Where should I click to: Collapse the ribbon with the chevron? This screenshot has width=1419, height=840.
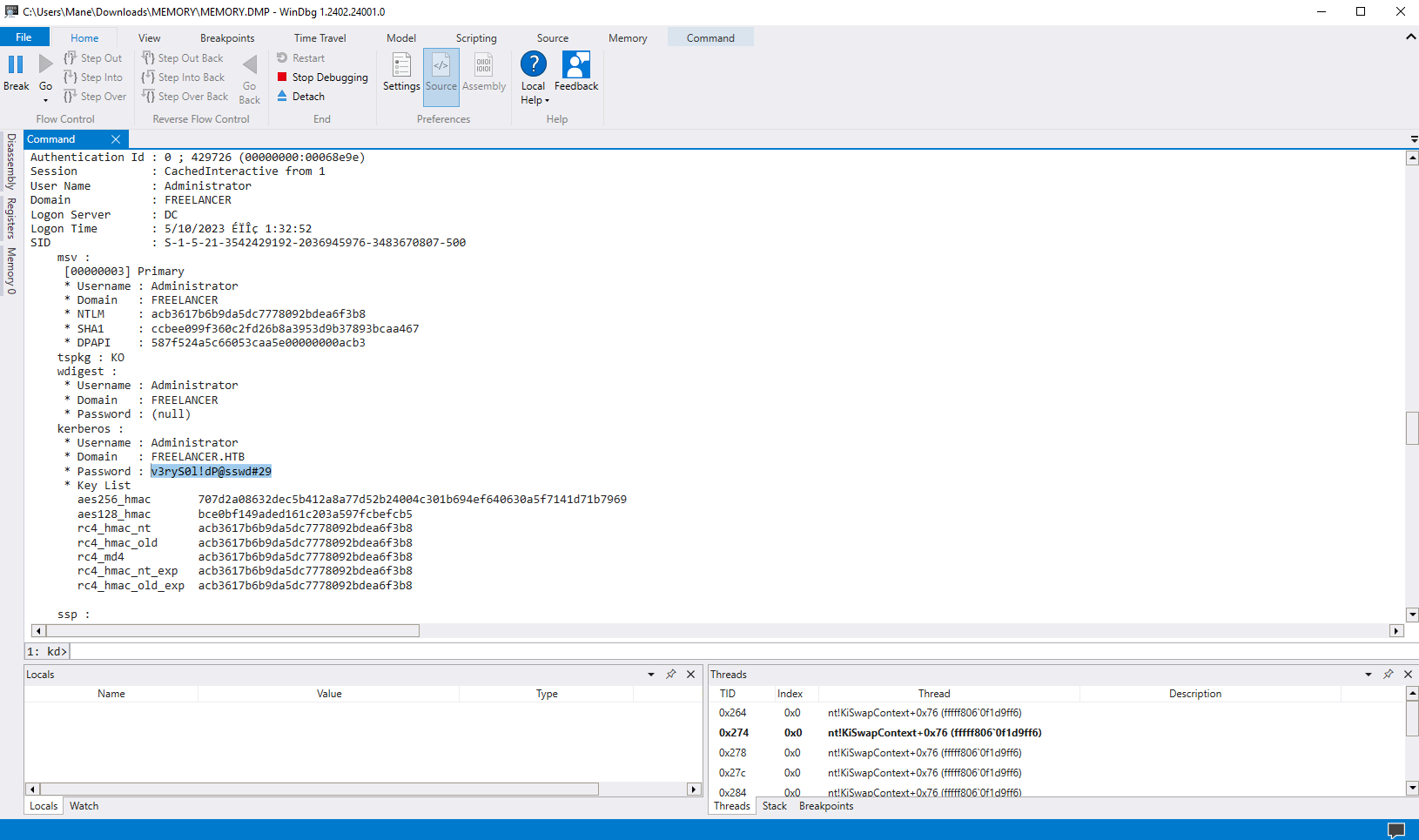point(1410,37)
